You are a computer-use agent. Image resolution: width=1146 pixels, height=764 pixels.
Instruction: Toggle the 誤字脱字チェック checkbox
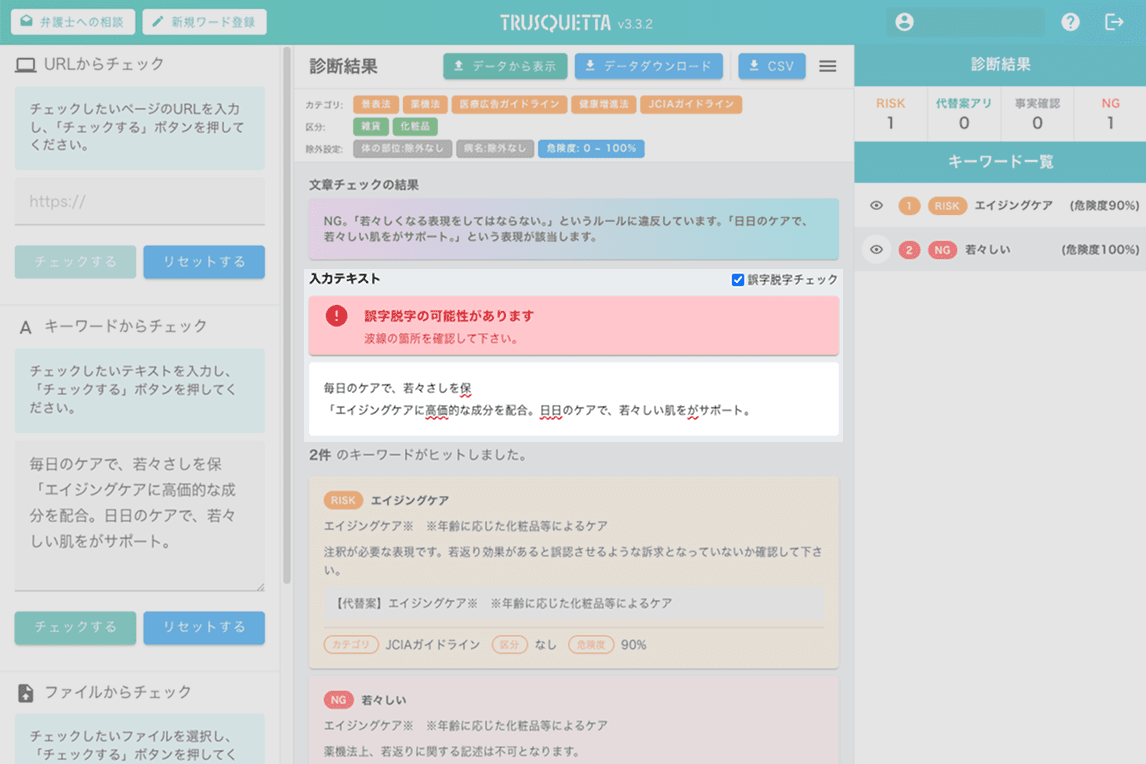(x=738, y=280)
